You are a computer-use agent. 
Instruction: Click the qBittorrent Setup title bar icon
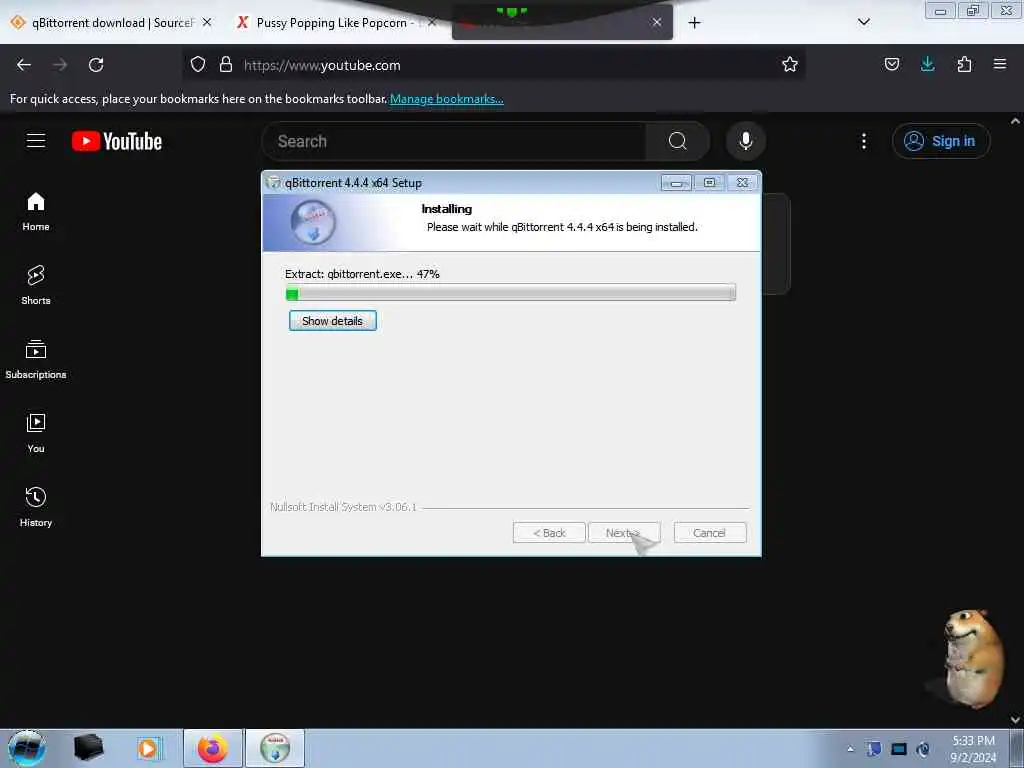tap(274, 183)
